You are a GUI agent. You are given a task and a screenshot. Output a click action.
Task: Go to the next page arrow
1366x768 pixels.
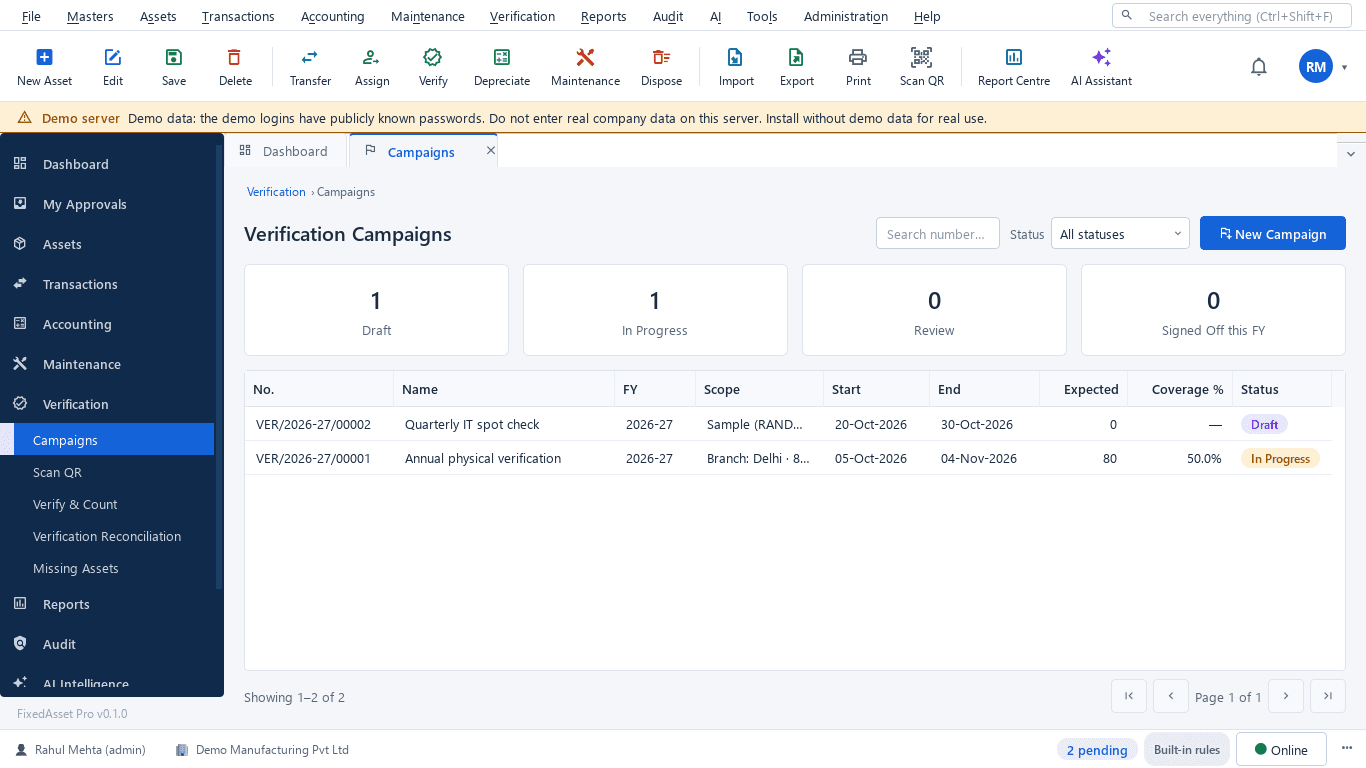tap(1286, 696)
